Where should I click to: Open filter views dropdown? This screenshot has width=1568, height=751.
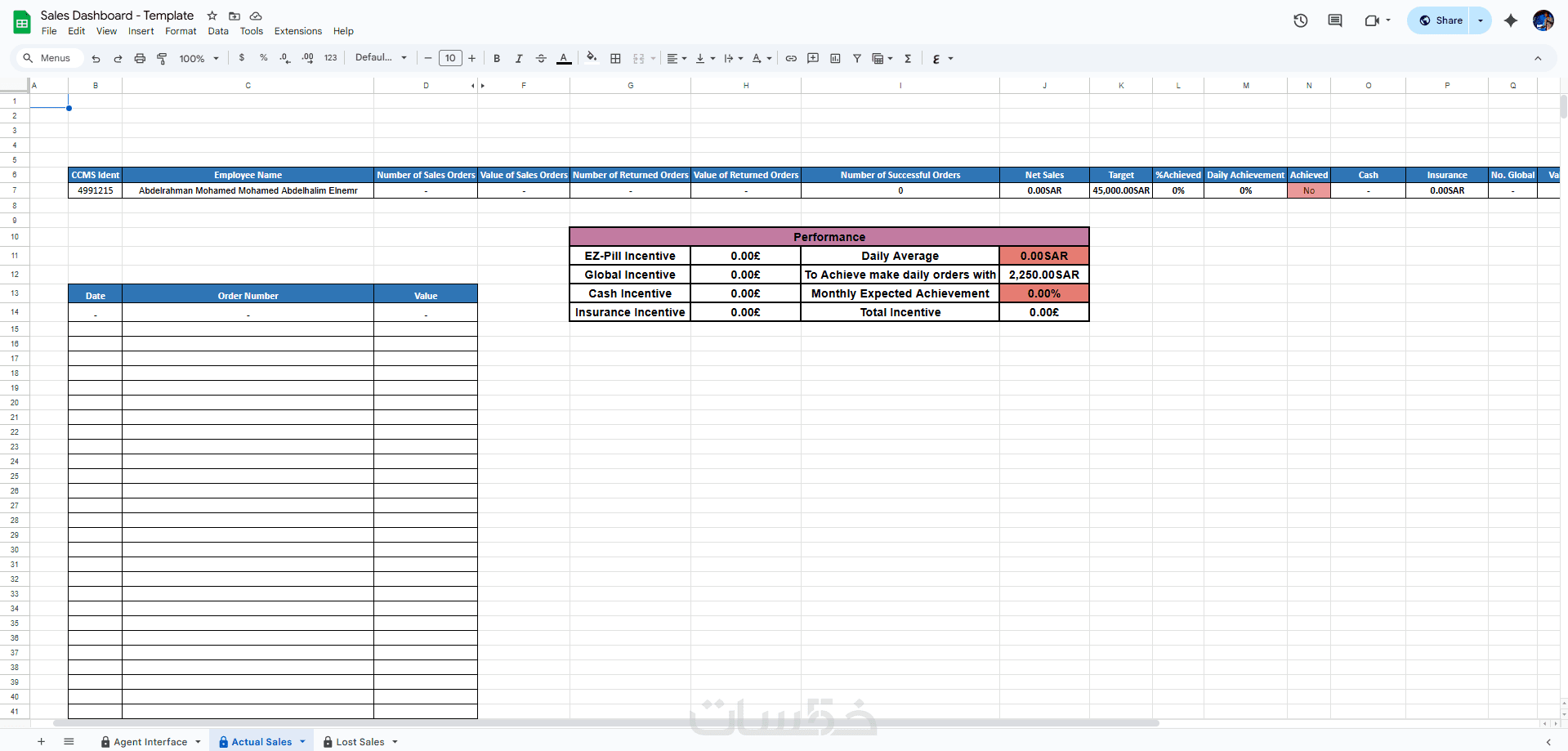point(882,59)
